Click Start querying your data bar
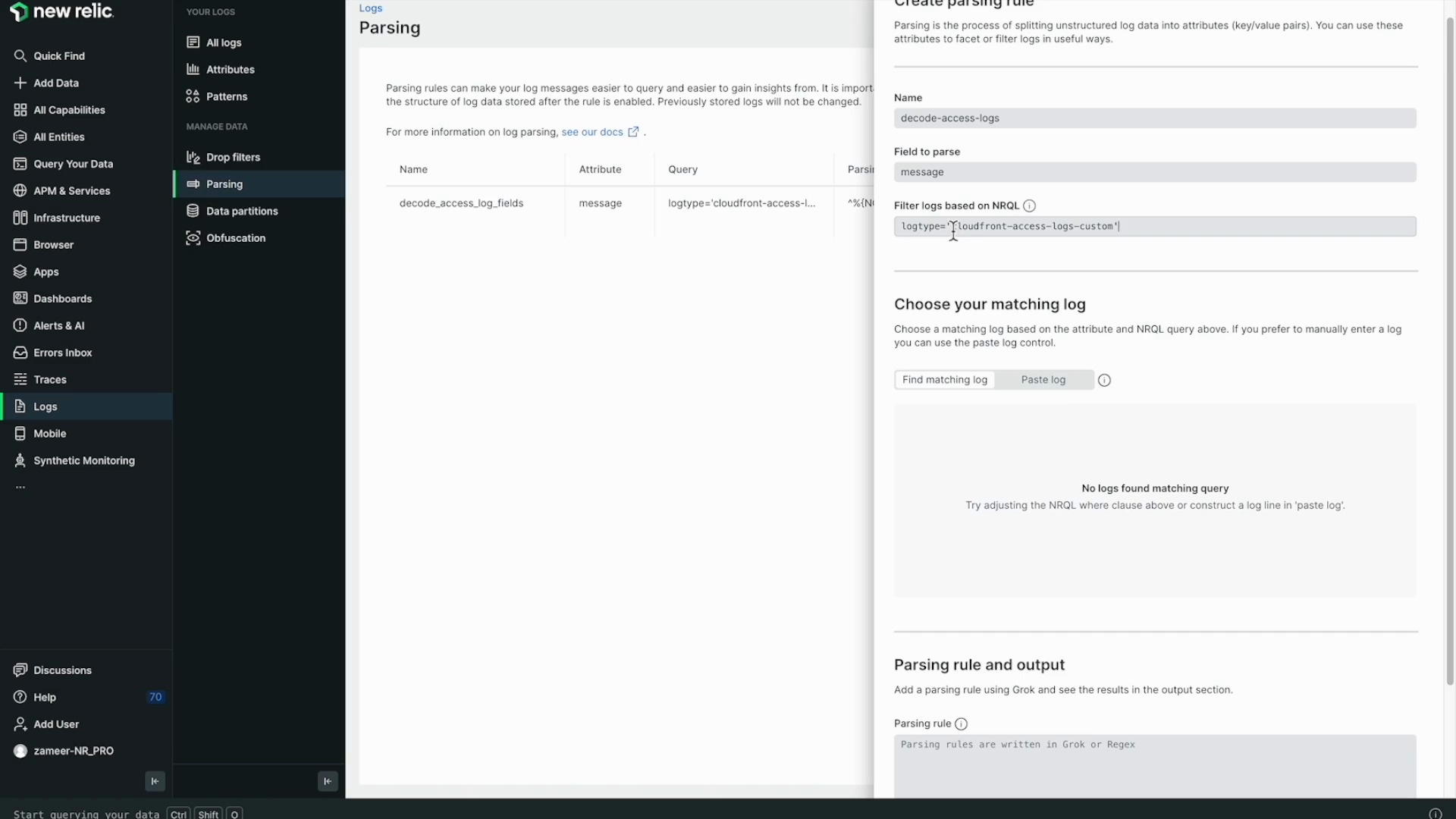This screenshot has height=819, width=1456. (x=86, y=814)
